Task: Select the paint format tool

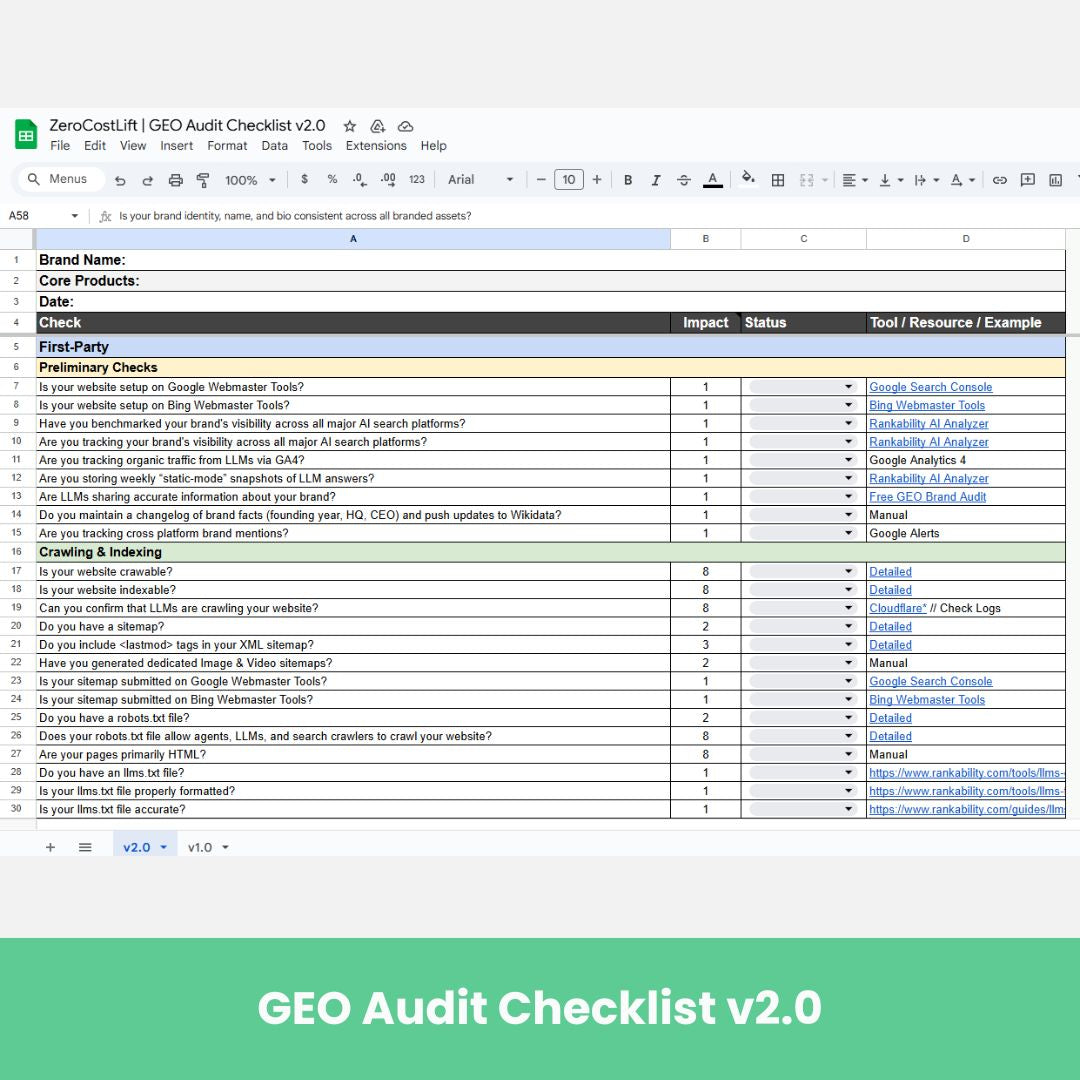Action: click(x=203, y=180)
